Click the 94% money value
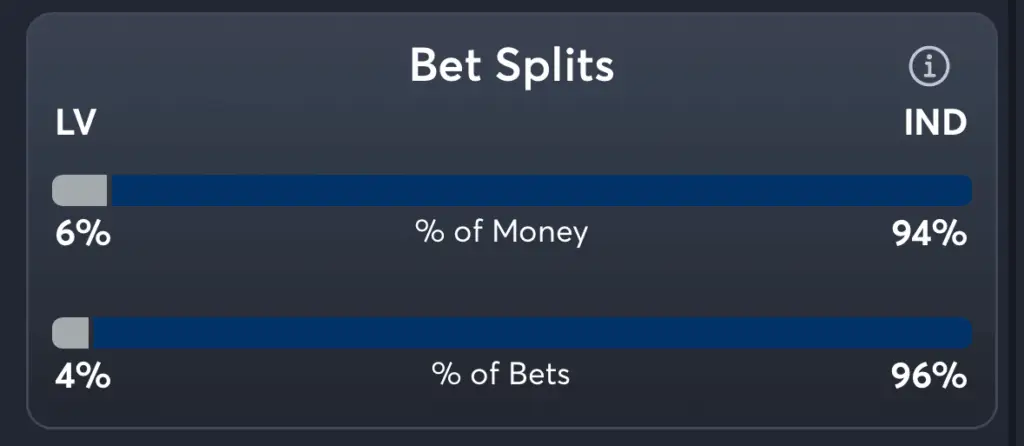 click(929, 234)
